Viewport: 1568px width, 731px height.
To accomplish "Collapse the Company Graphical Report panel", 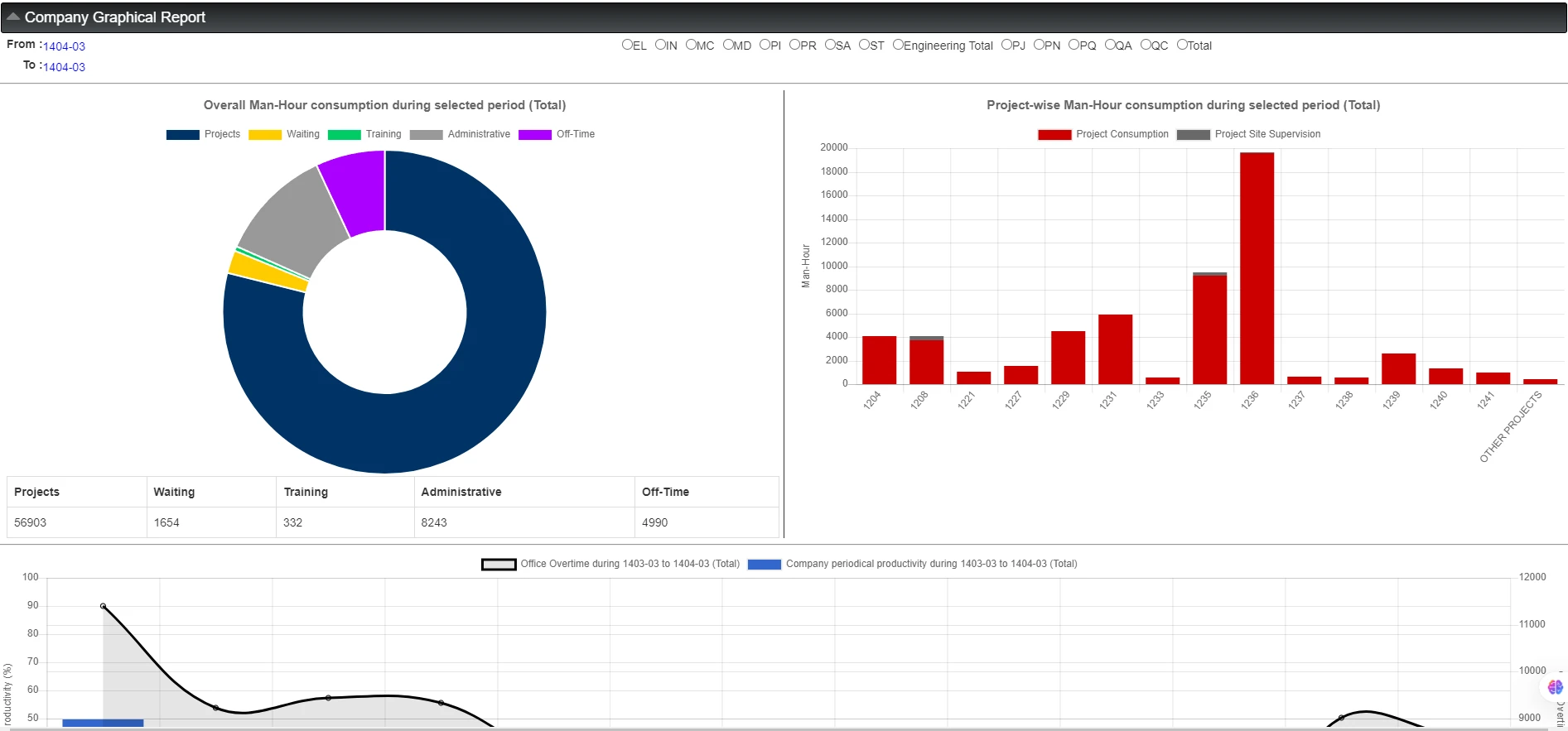I will (x=13, y=17).
